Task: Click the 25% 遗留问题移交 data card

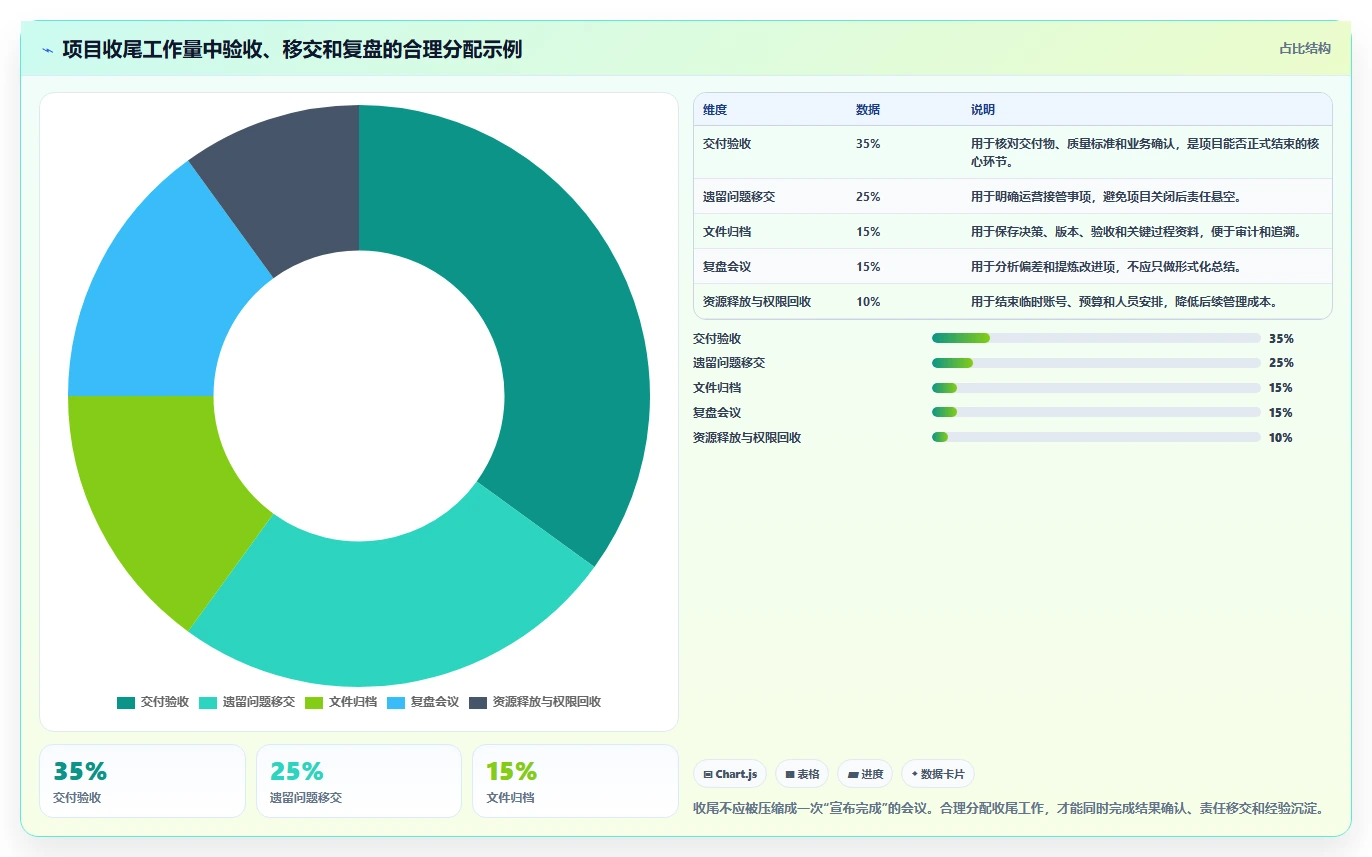Action: point(359,781)
